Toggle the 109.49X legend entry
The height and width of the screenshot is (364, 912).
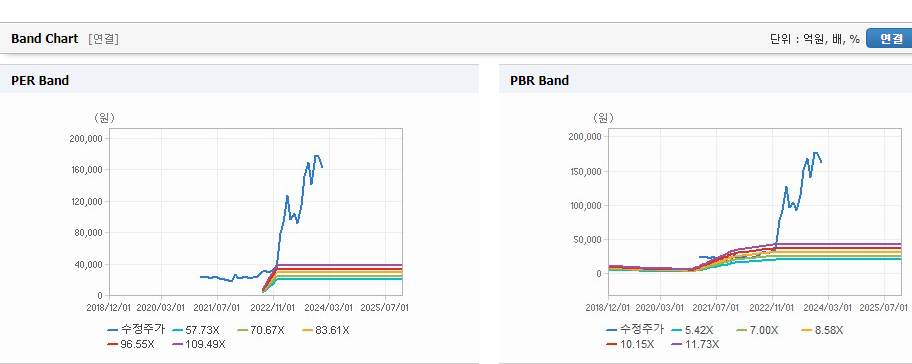coord(198,344)
